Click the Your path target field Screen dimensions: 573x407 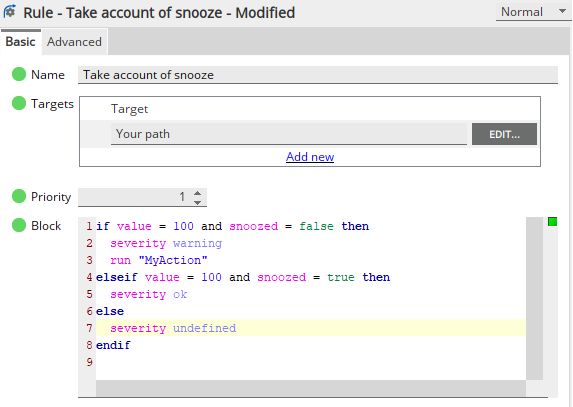coord(289,134)
